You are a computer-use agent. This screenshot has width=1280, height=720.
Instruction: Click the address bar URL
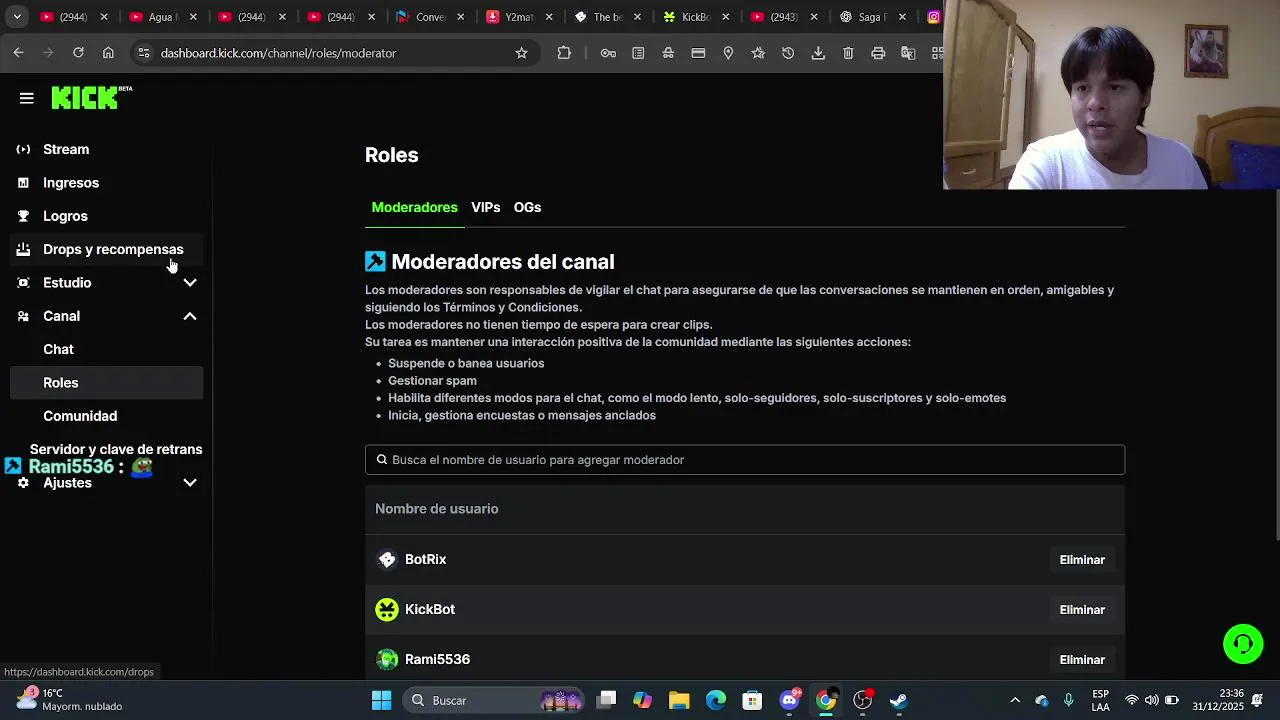pos(278,53)
